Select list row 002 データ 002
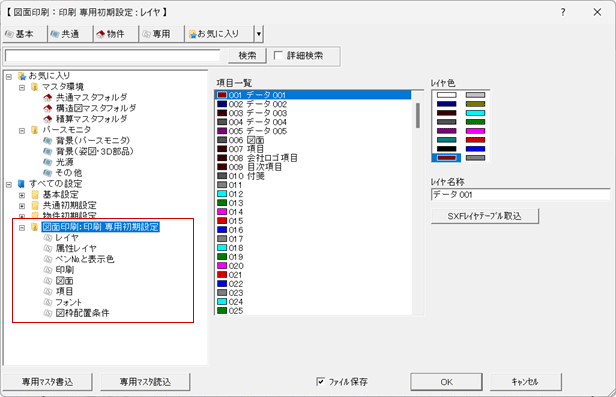The height and width of the screenshot is (397, 616). [314, 104]
